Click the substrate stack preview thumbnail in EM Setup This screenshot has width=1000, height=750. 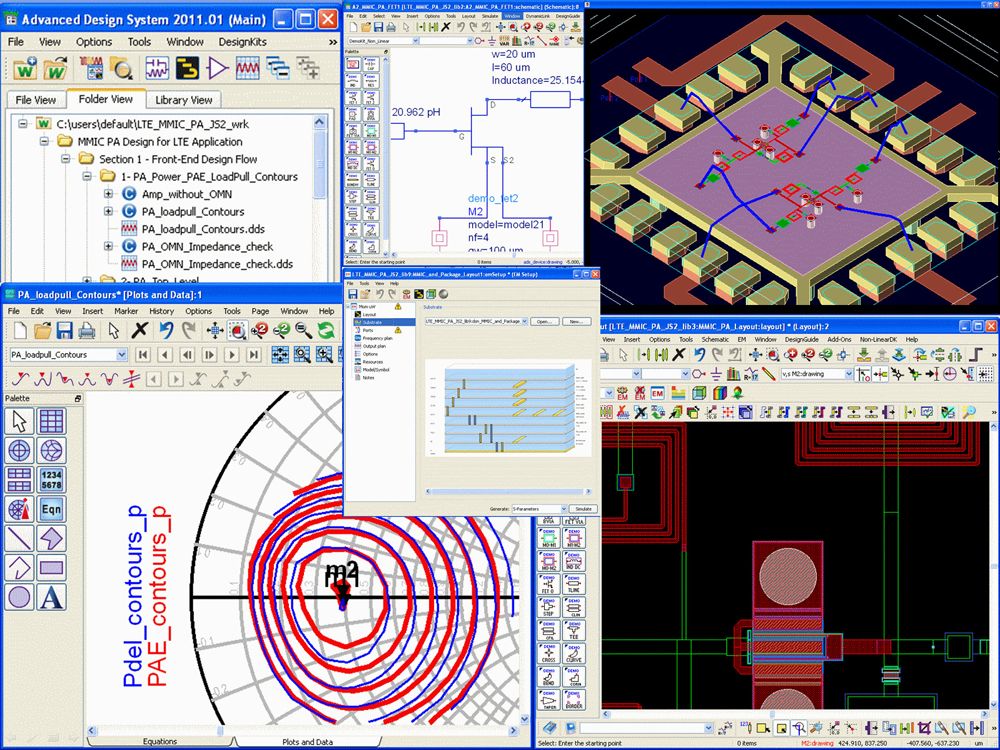click(508, 408)
